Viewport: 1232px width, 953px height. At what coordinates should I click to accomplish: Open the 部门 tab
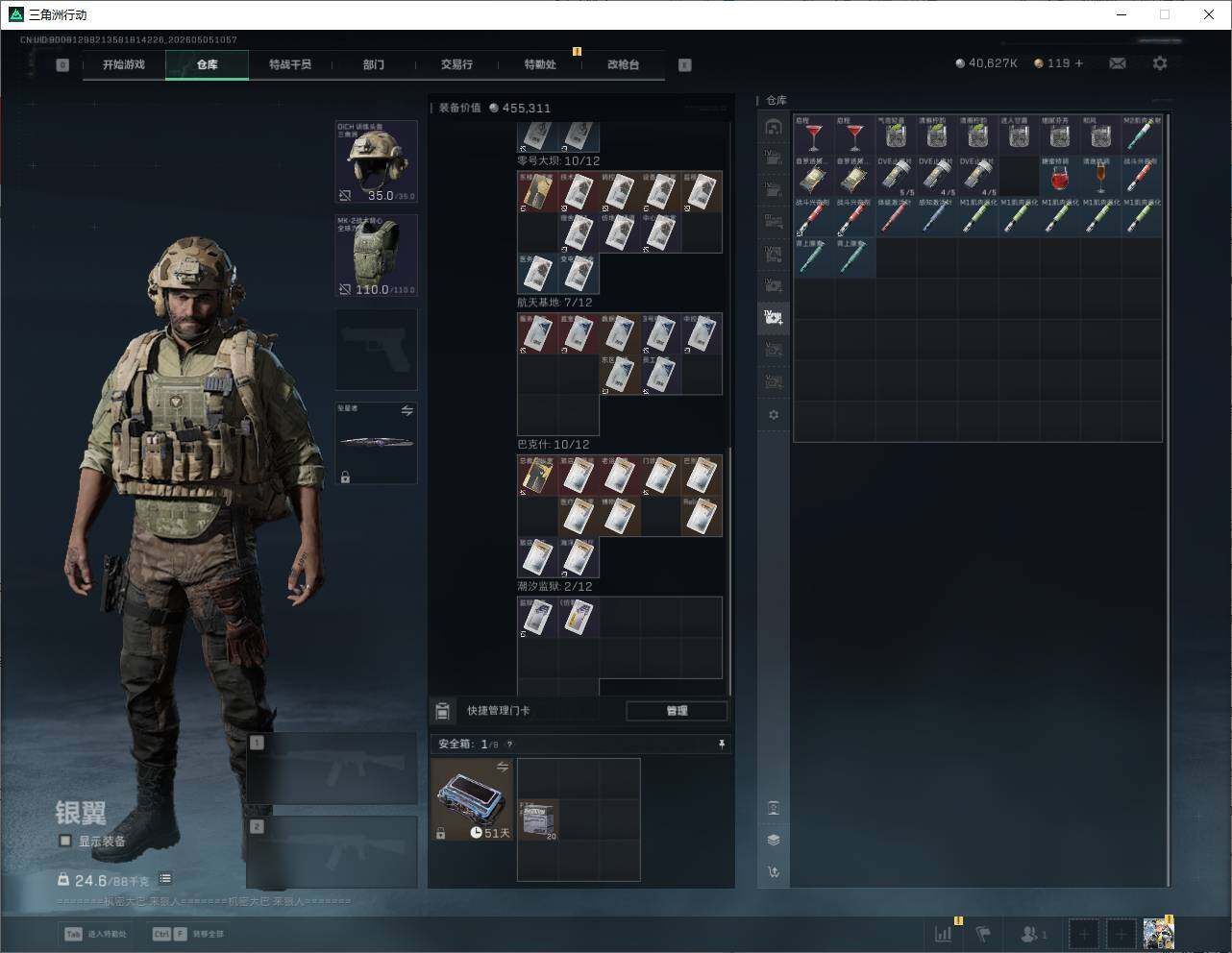point(374,64)
